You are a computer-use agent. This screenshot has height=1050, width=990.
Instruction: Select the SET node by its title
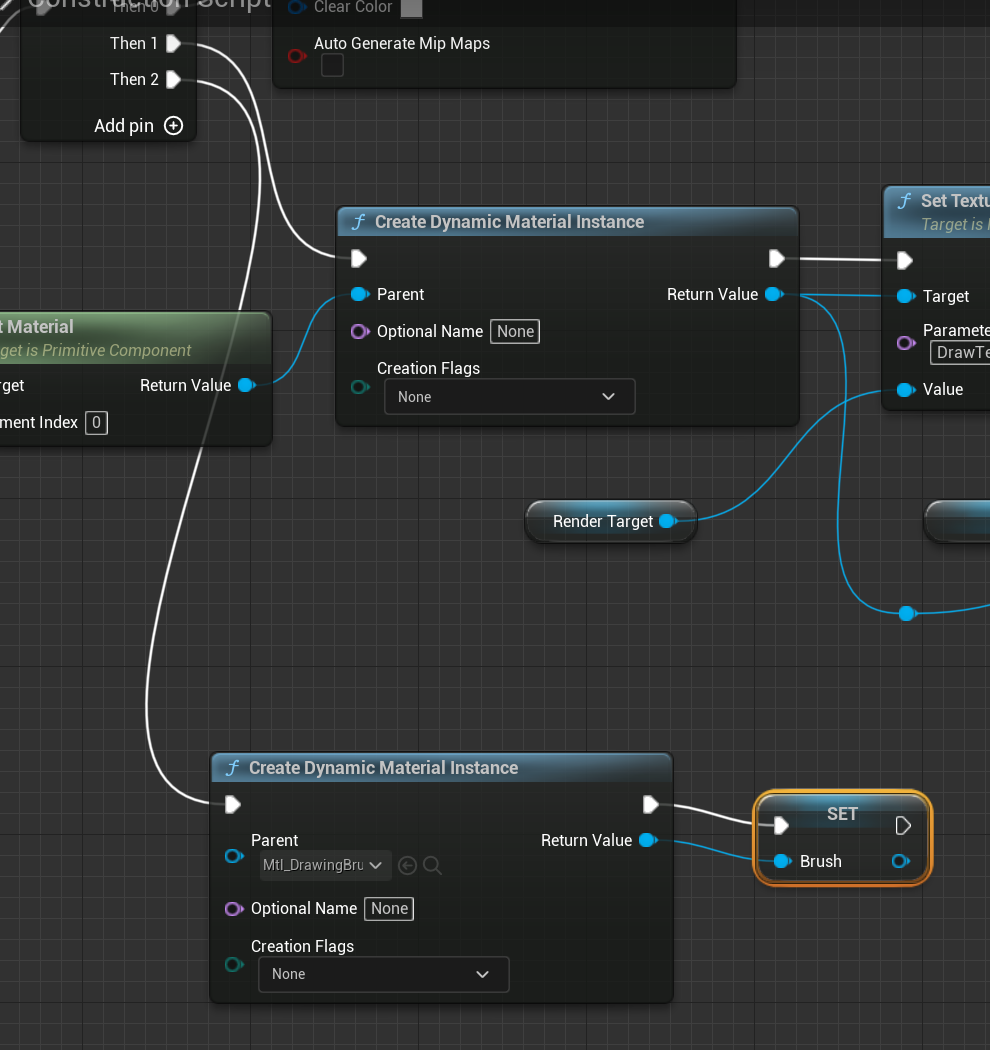(842, 813)
